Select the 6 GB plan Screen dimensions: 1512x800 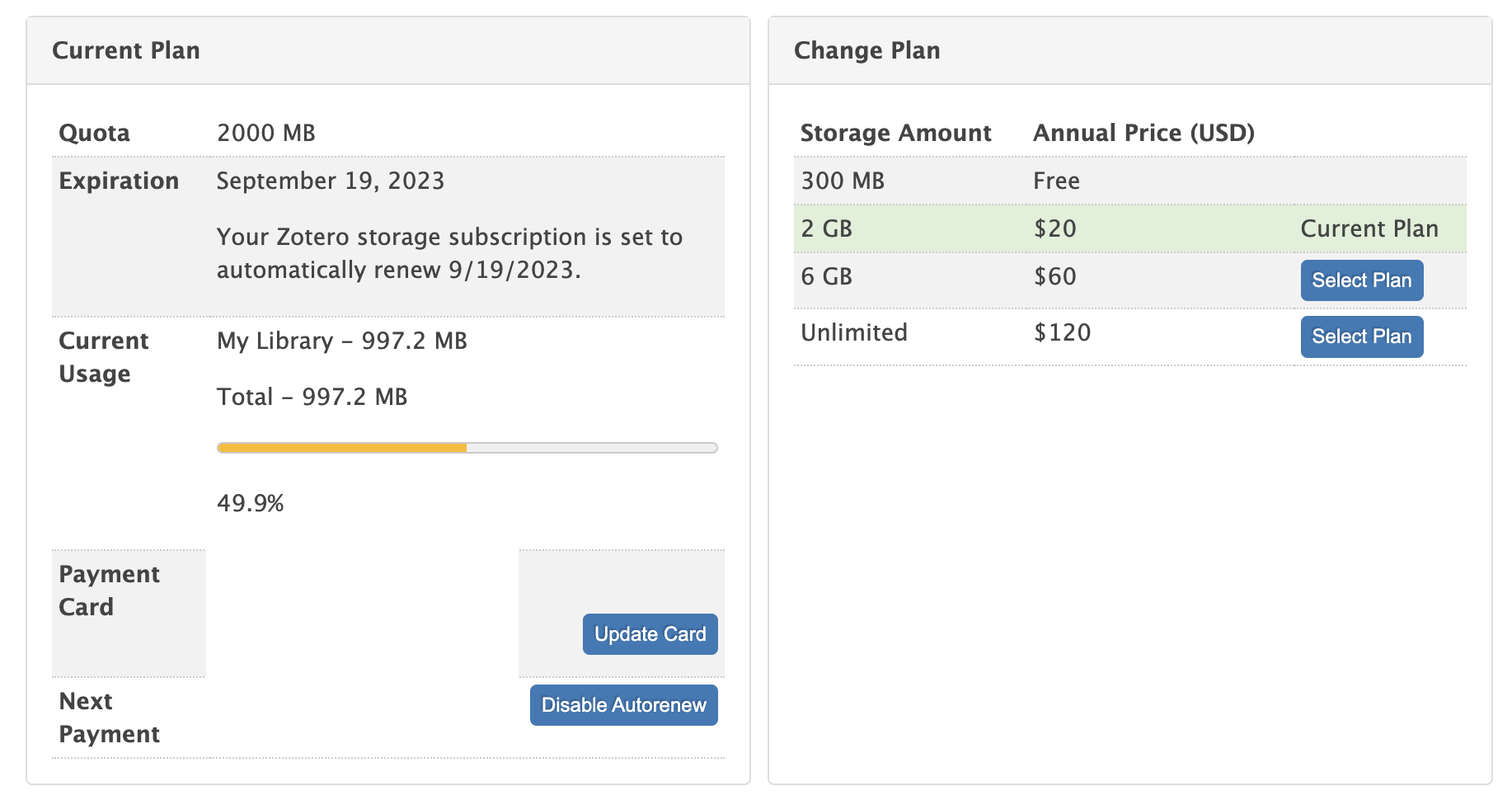(1361, 280)
